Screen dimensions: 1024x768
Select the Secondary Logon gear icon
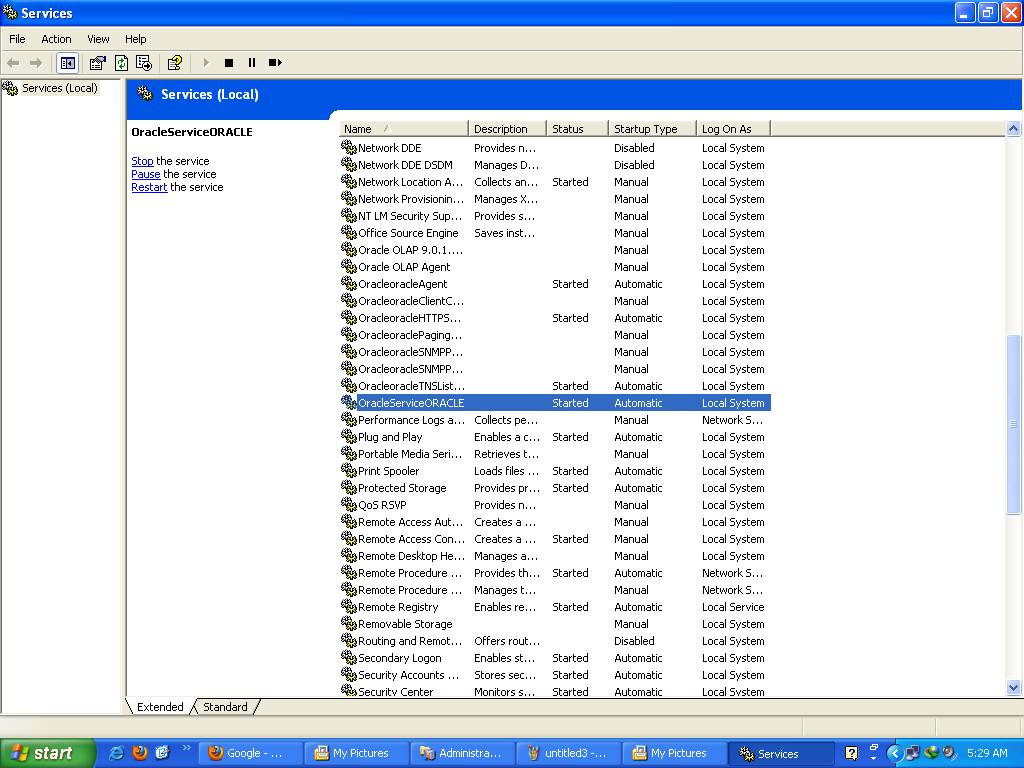point(349,657)
